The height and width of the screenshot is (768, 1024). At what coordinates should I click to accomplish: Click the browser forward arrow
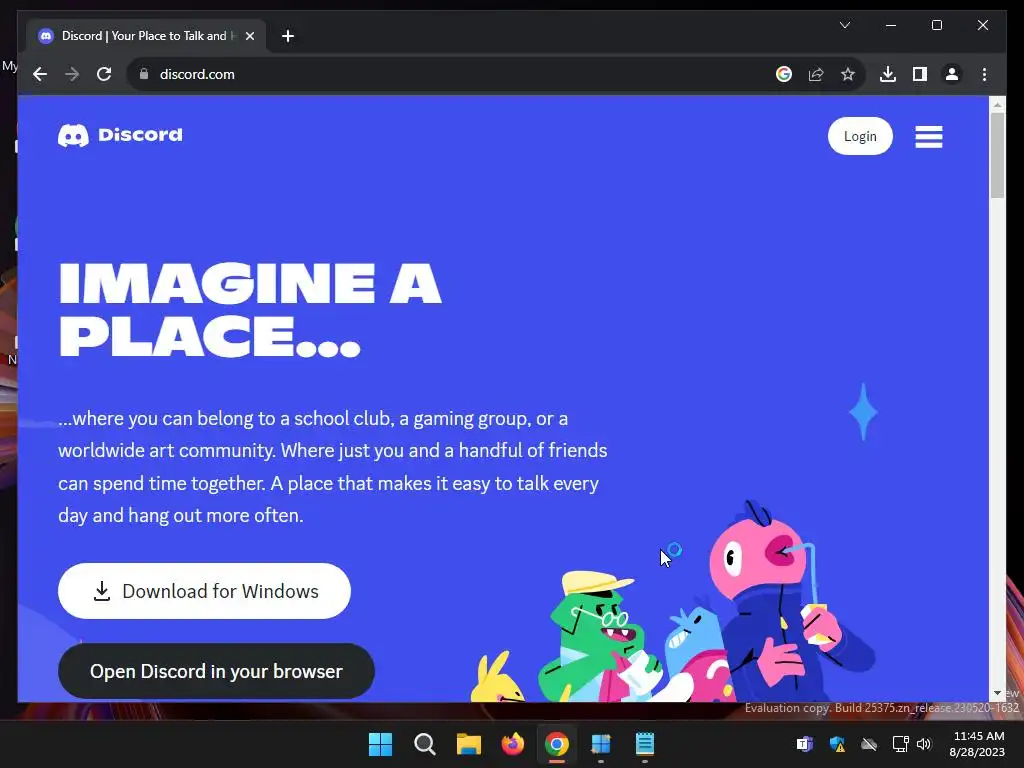coord(72,74)
